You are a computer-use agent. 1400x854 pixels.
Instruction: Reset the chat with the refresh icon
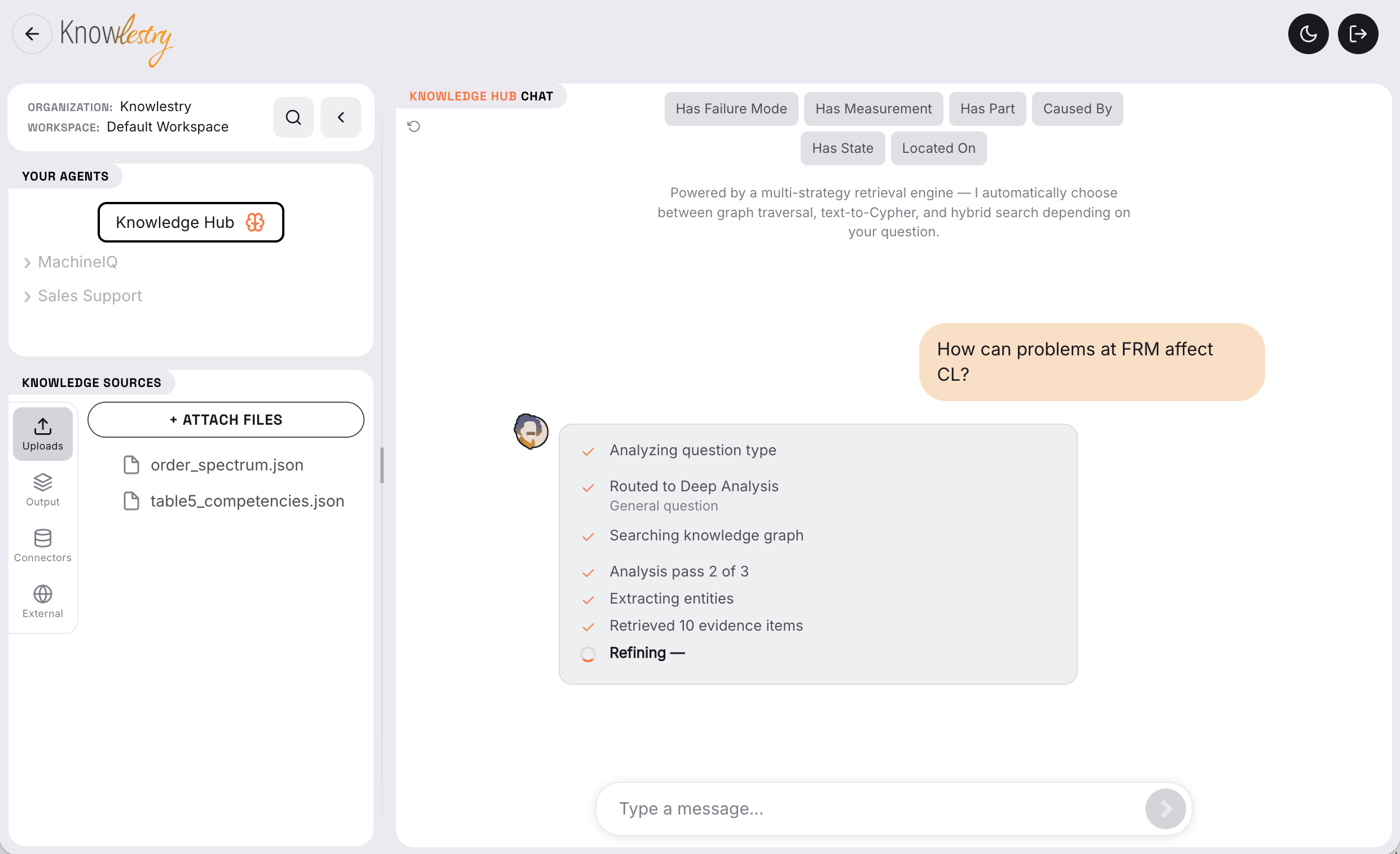[414, 126]
